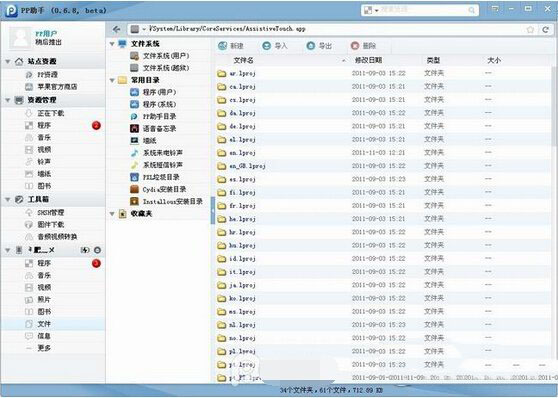Viewport: 558px width, 398px height.
Task: Collapse the 资源管理 sidebar section
Action: point(7,100)
